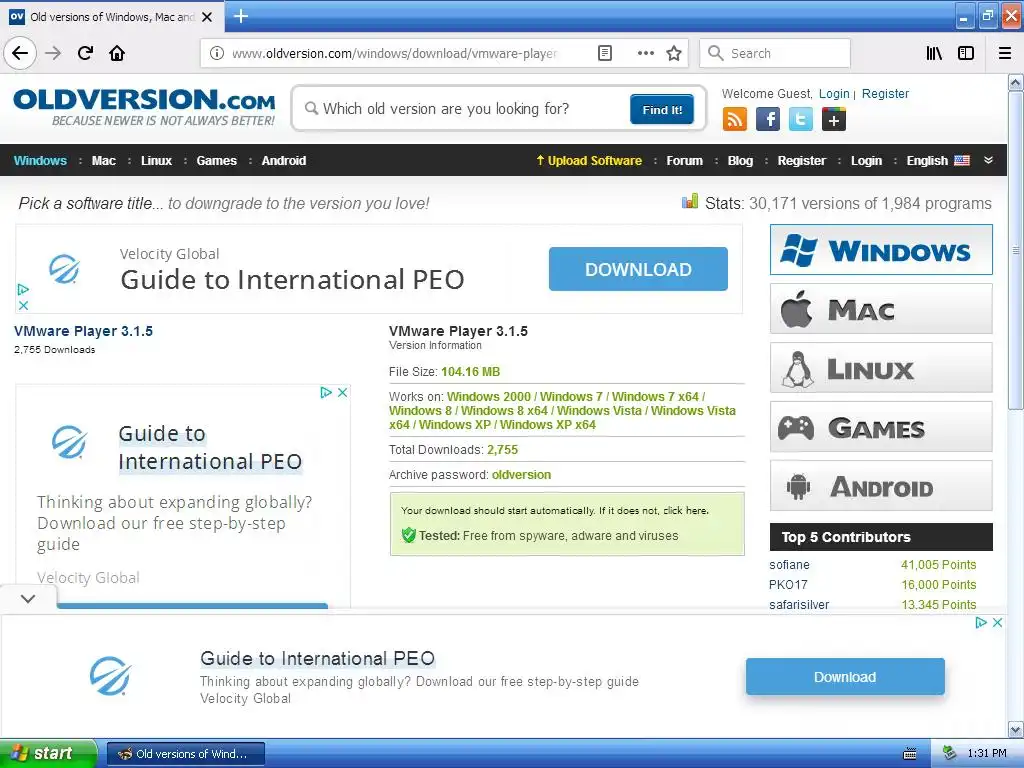Image resolution: width=1024 pixels, height=768 pixels.
Task: Open a new tab with plus button
Action: (x=240, y=16)
